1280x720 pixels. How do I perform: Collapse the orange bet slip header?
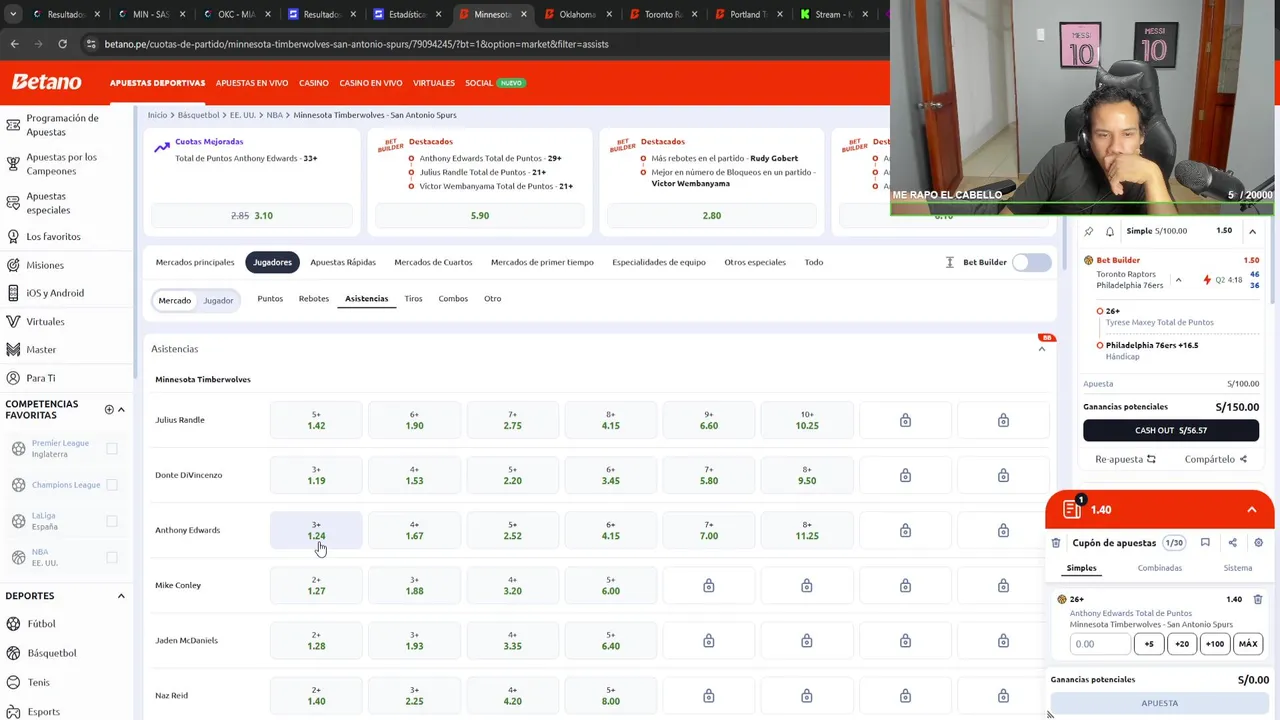1251,510
